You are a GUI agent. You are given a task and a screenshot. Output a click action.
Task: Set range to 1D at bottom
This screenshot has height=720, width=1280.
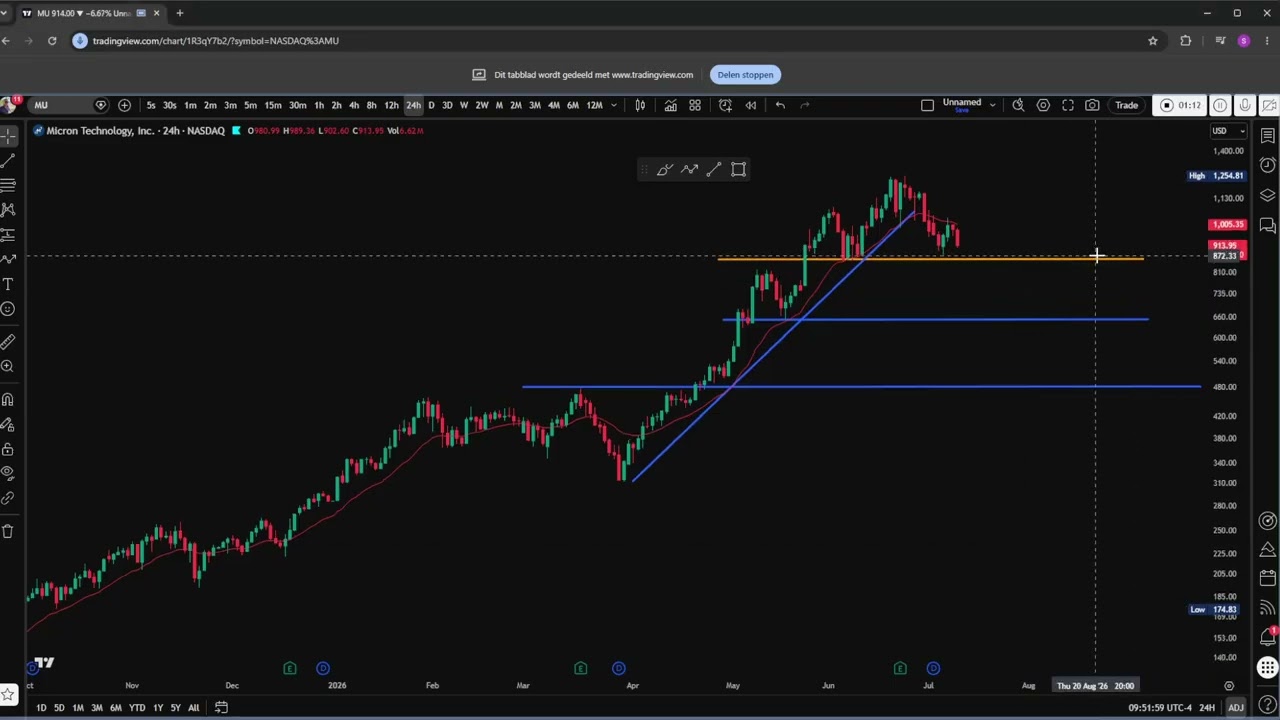41,708
